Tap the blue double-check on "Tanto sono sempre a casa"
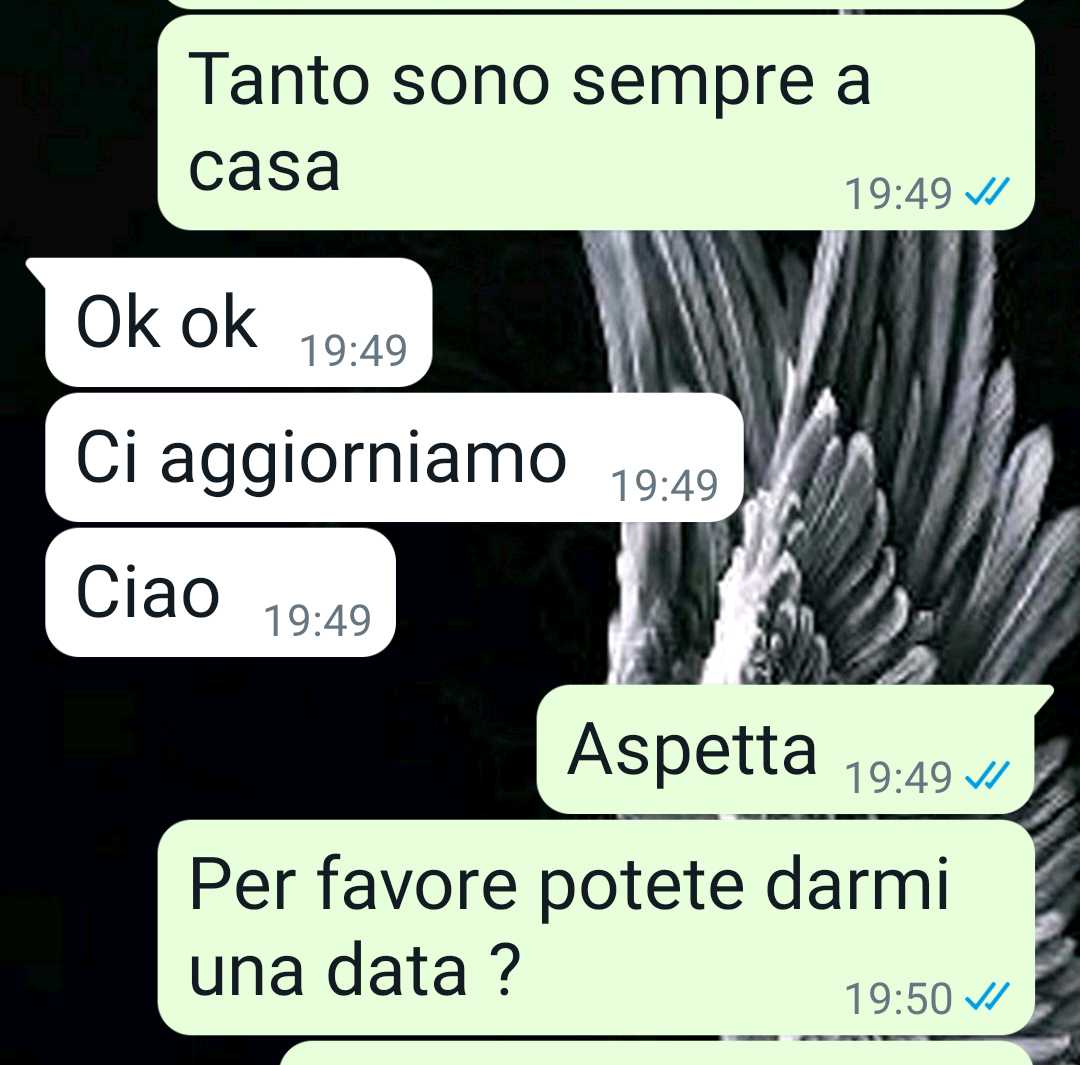Viewport: 1080px width, 1065px height. (986, 192)
